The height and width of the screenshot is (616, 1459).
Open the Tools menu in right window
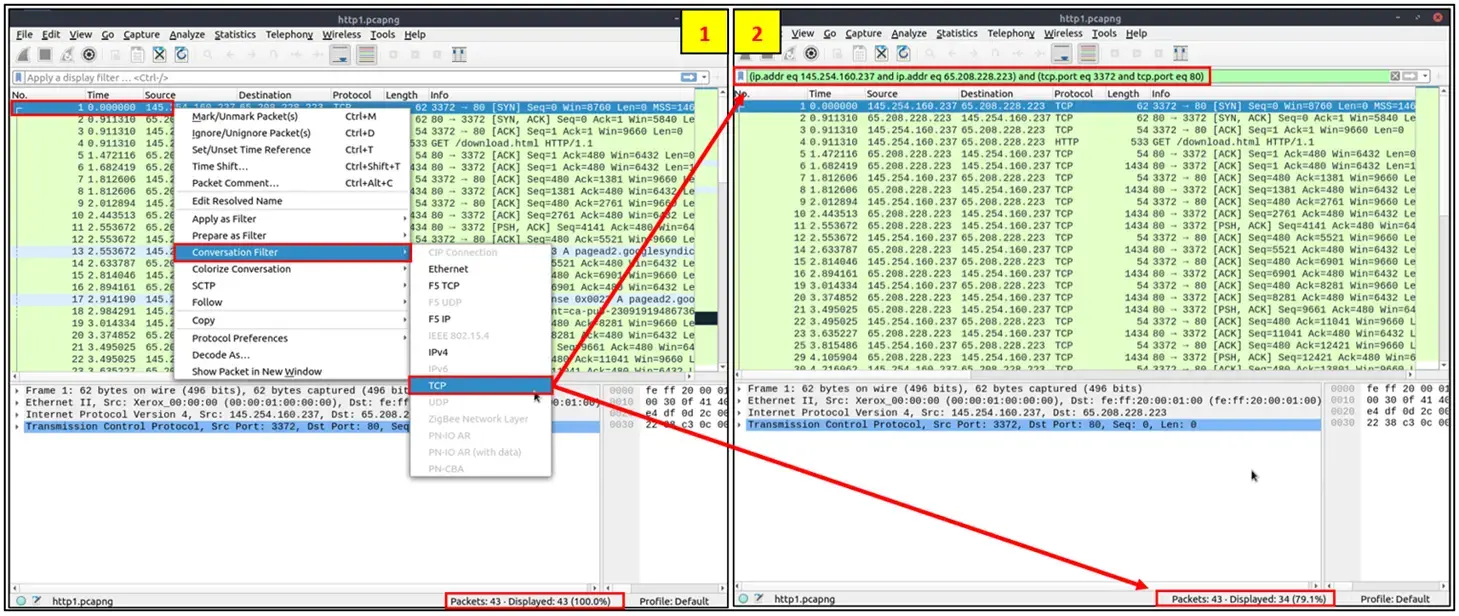click(1104, 33)
